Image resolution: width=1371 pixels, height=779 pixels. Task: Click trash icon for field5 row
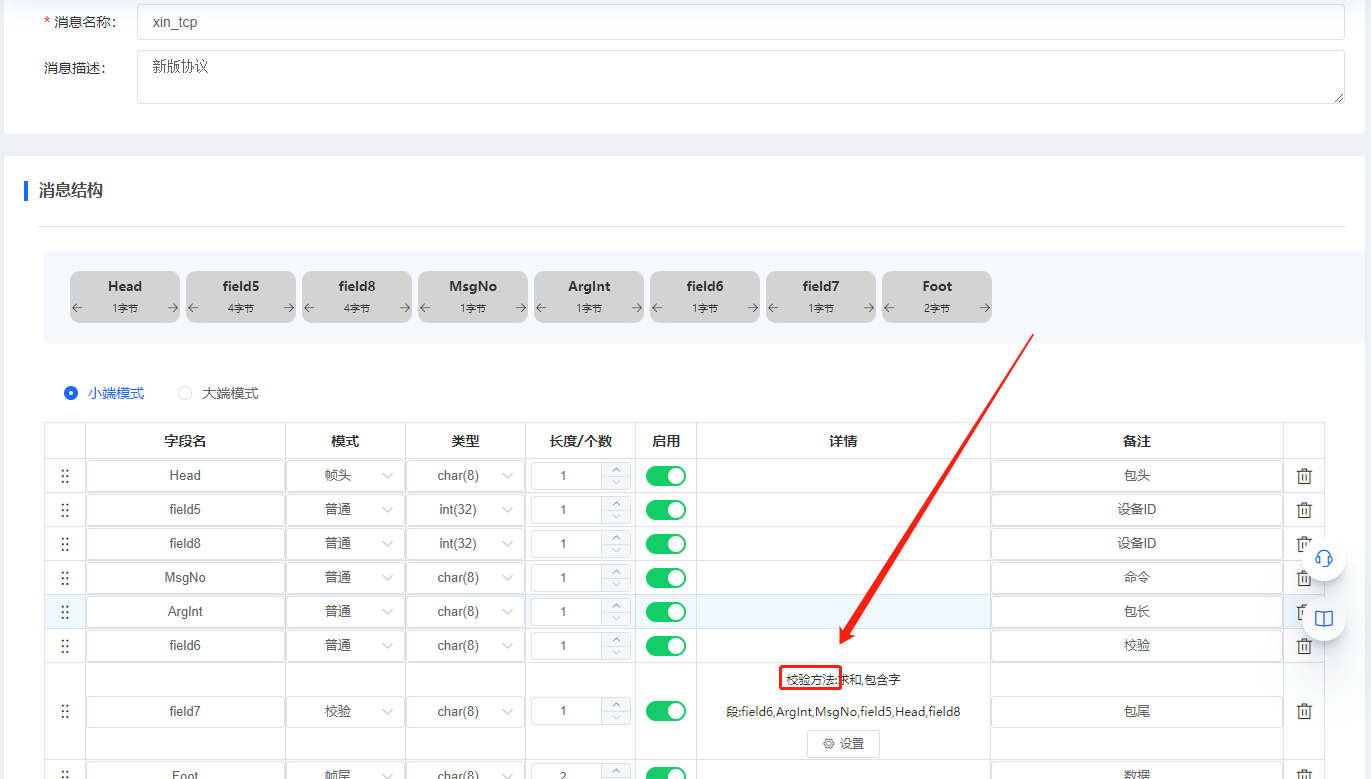(x=1304, y=510)
